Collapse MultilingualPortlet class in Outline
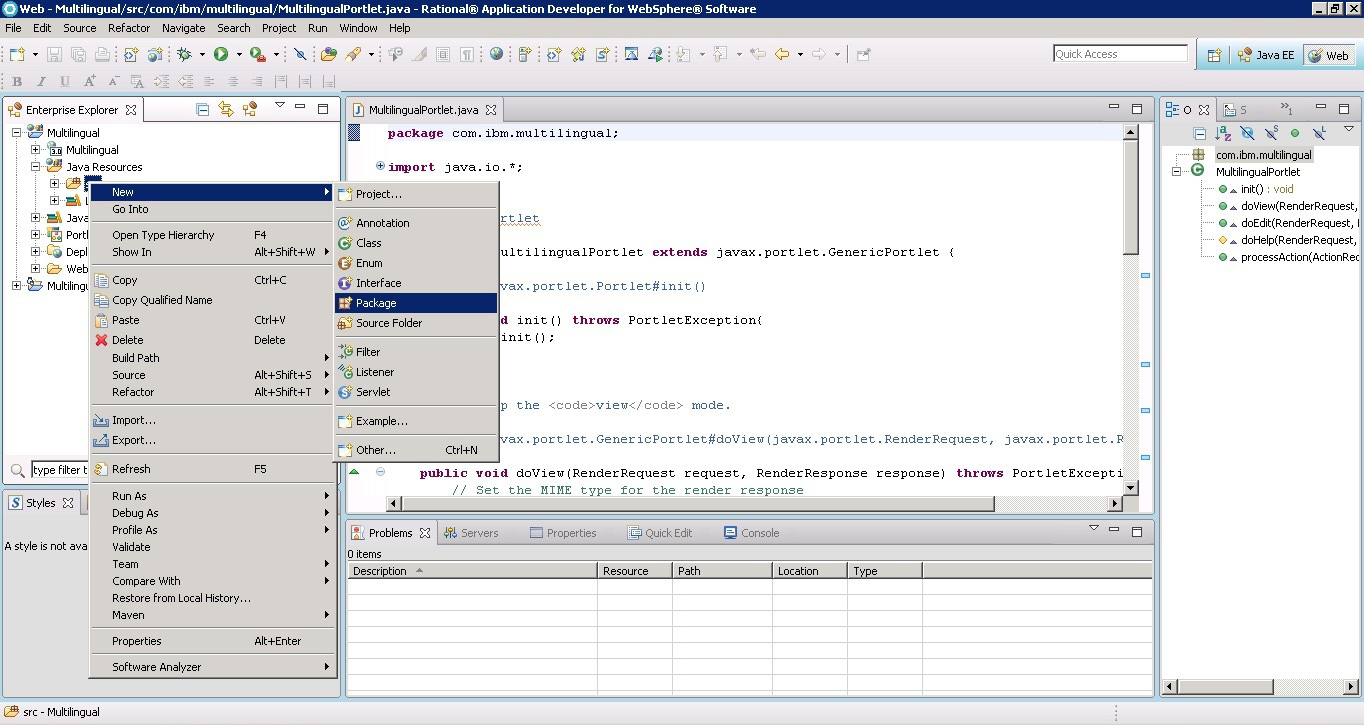The image size is (1364, 726). [x=1177, y=172]
